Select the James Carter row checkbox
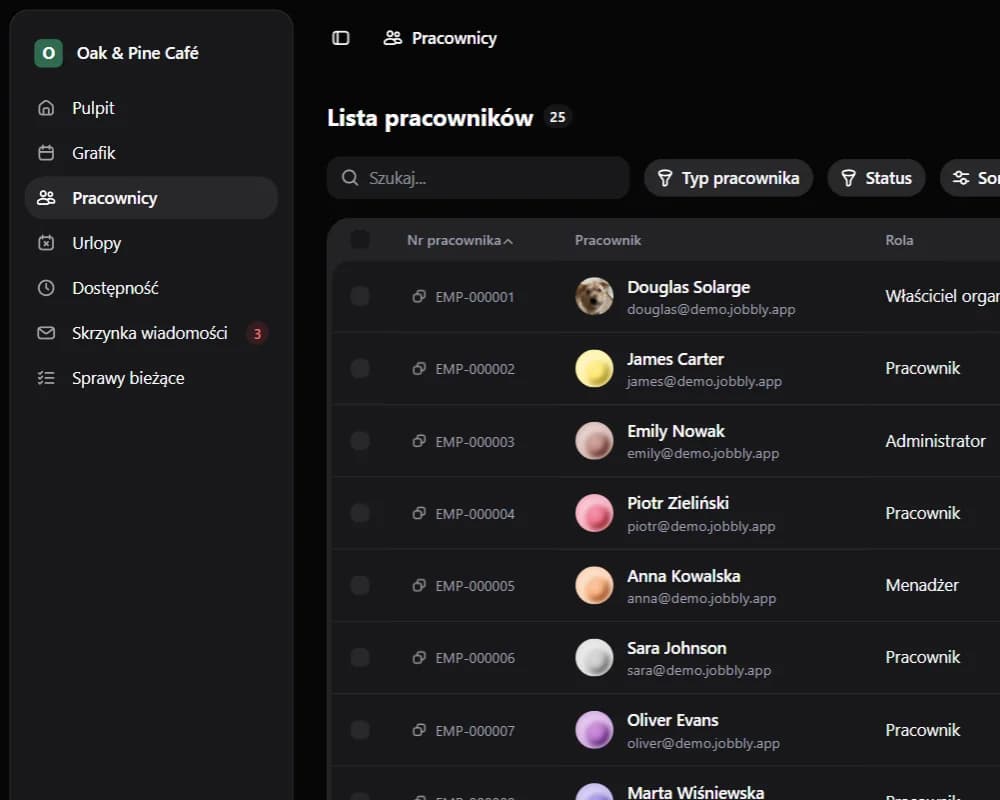This screenshot has width=1000, height=800. (360, 368)
